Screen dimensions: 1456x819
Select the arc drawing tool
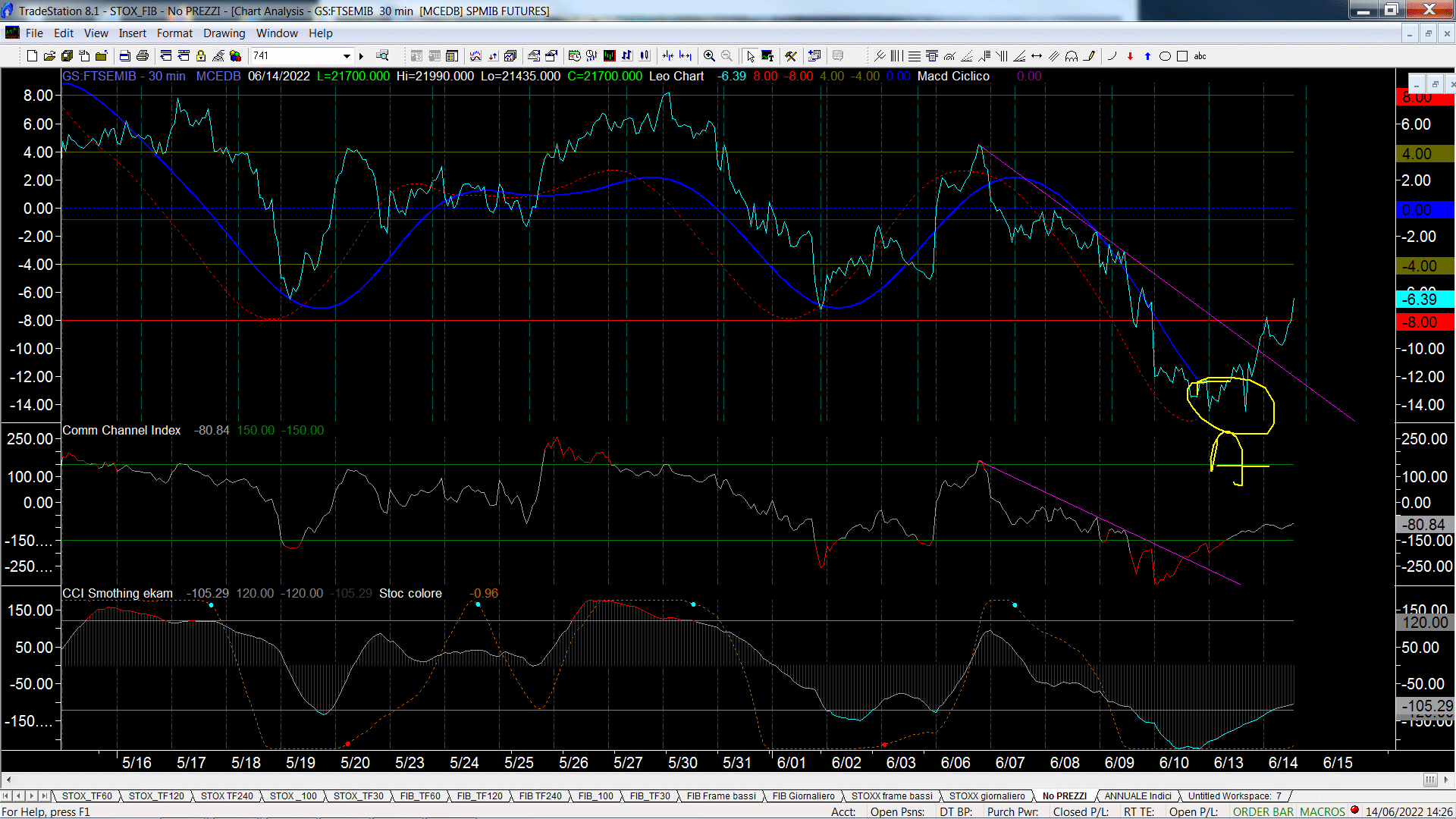click(x=1112, y=56)
